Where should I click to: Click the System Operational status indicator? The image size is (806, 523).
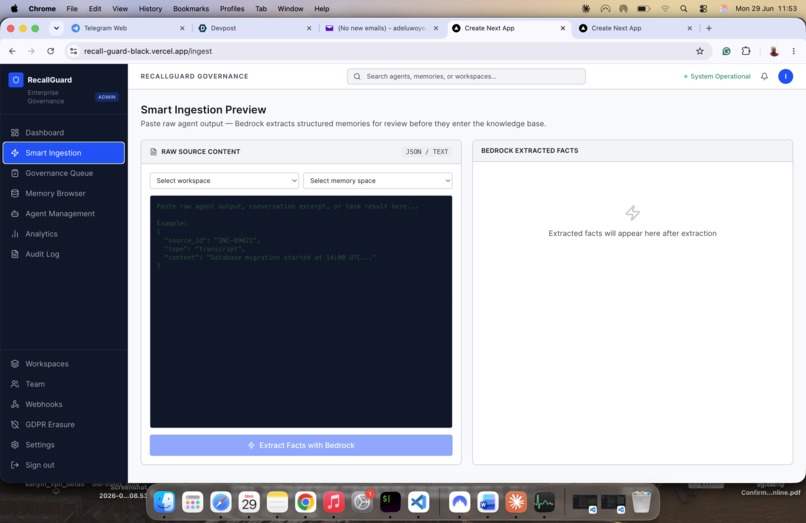(717, 76)
